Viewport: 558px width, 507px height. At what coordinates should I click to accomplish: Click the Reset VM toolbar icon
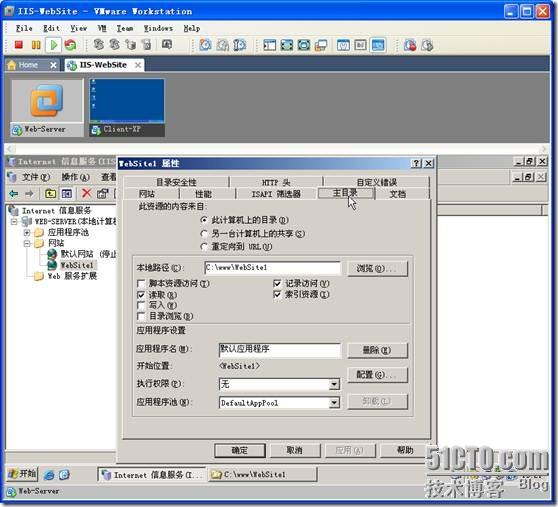tap(70, 45)
